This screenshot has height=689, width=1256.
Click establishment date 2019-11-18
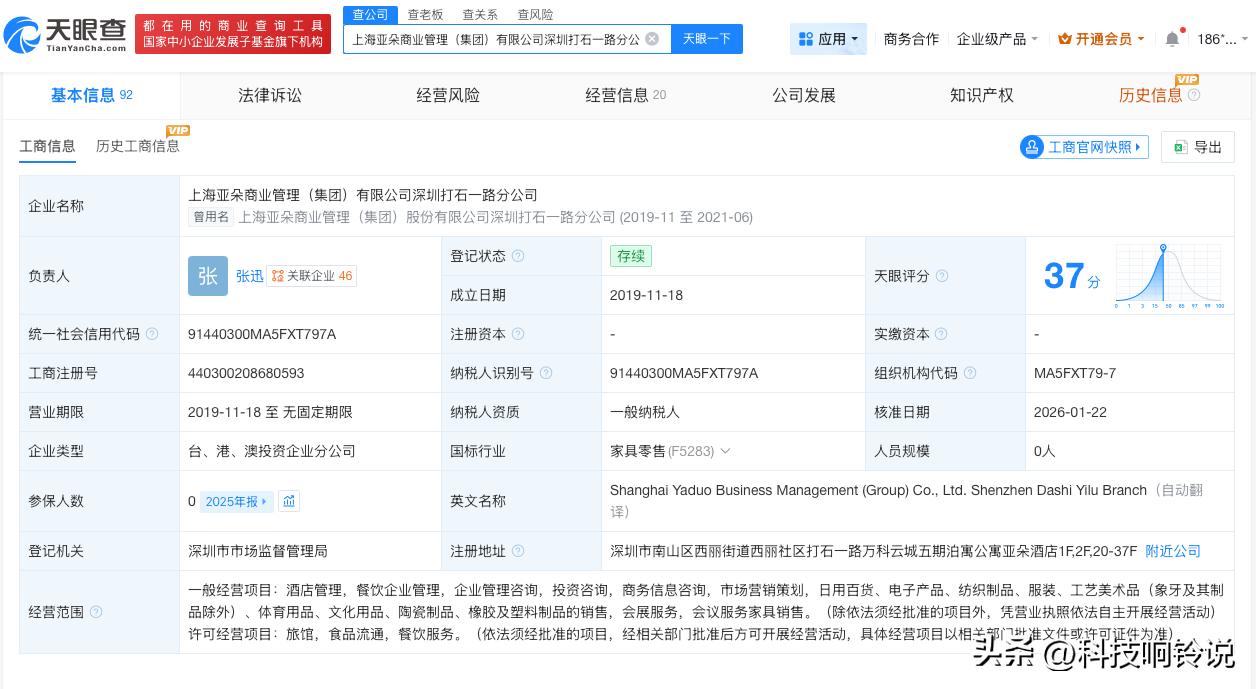click(647, 295)
